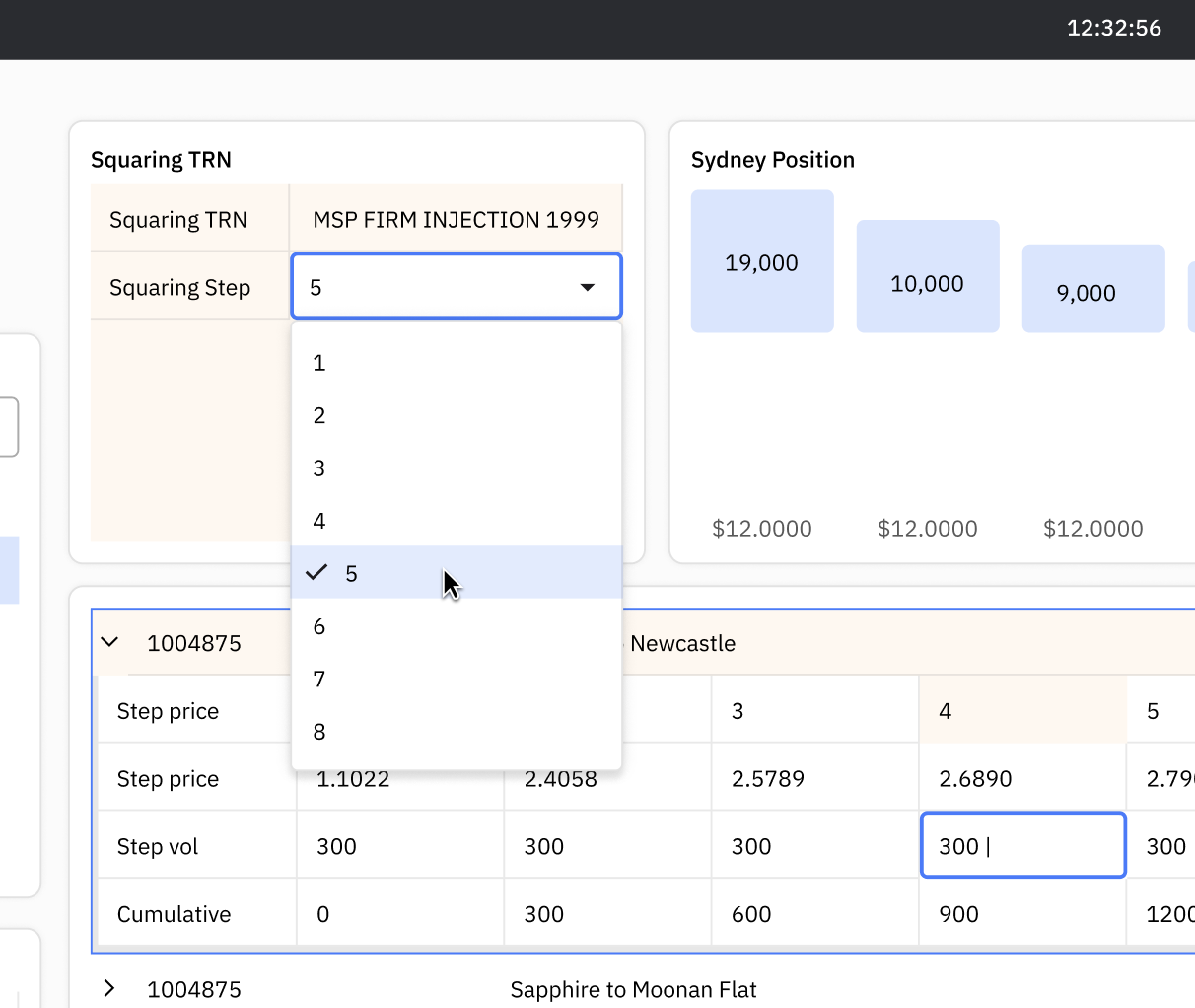Pick option 8 in the dropdown list
The height and width of the screenshot is (1008, 1195).
point(456,732)
